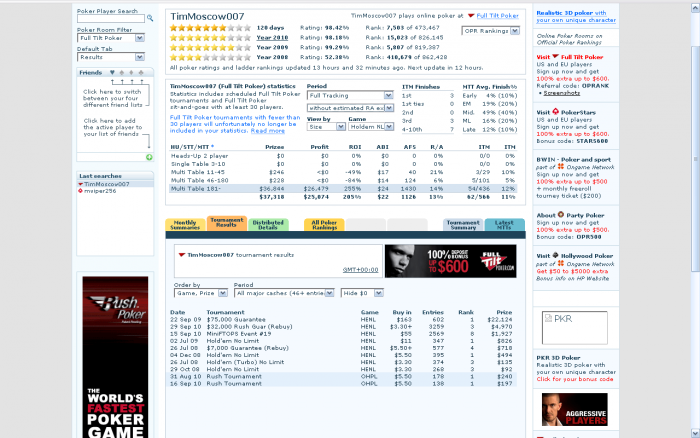Click the Aggressive Players banner image
Screen dimensions: 700x438
pyautogui.click(x=575, y=409)
